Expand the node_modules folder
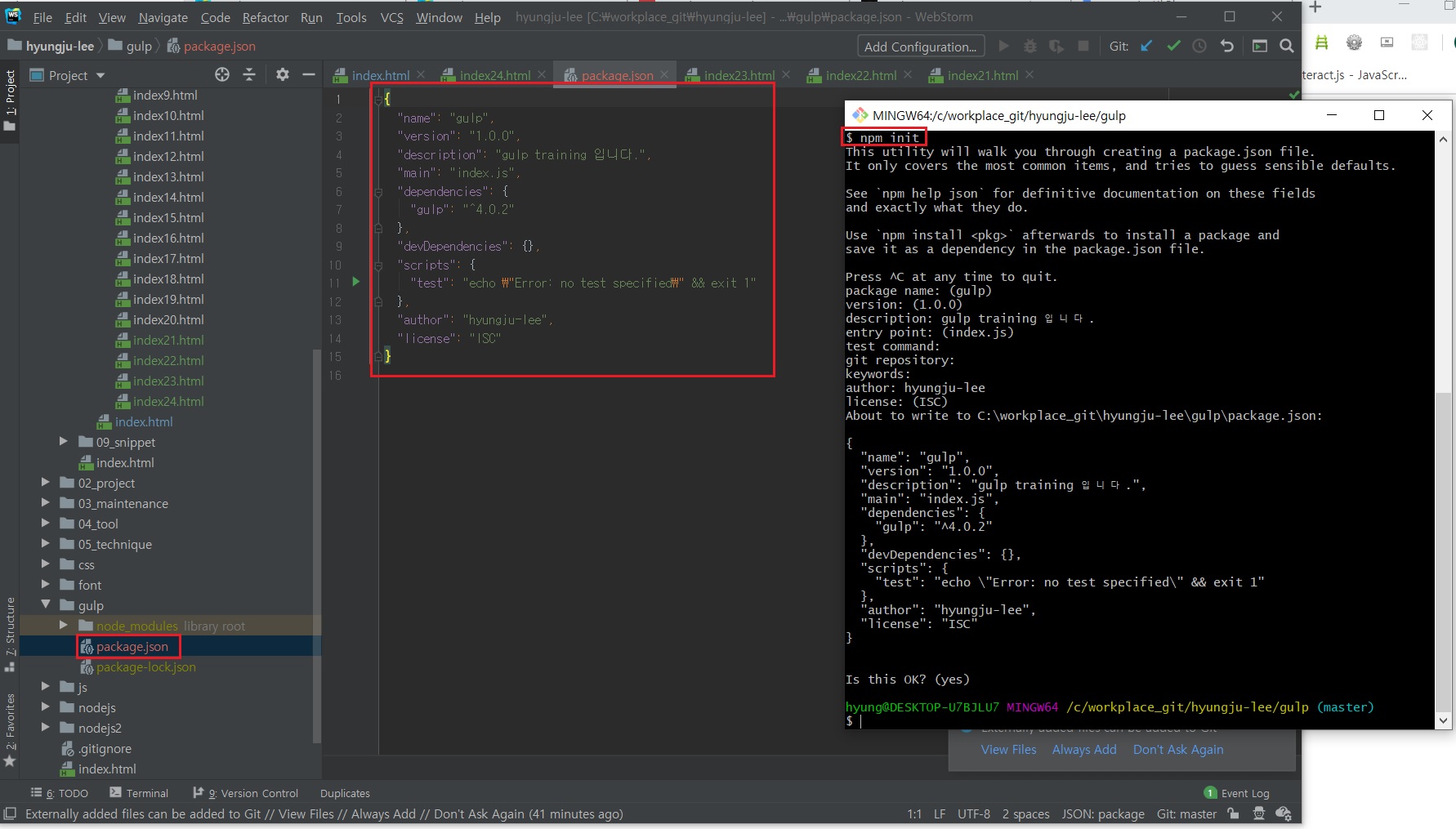1456x829 pixels. [x=64, y=626]
